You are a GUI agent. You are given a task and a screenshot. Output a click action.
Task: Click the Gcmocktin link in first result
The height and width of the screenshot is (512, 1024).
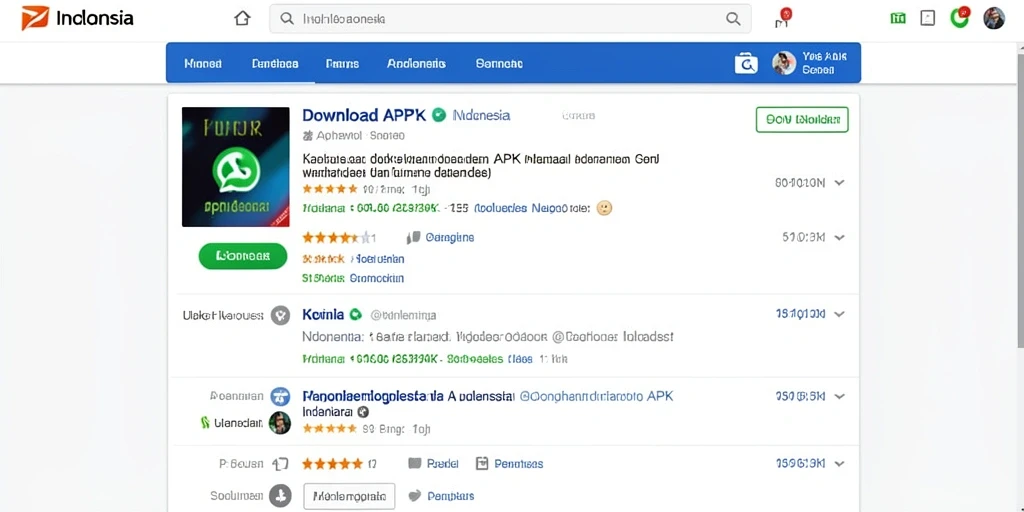pos(377,278)
